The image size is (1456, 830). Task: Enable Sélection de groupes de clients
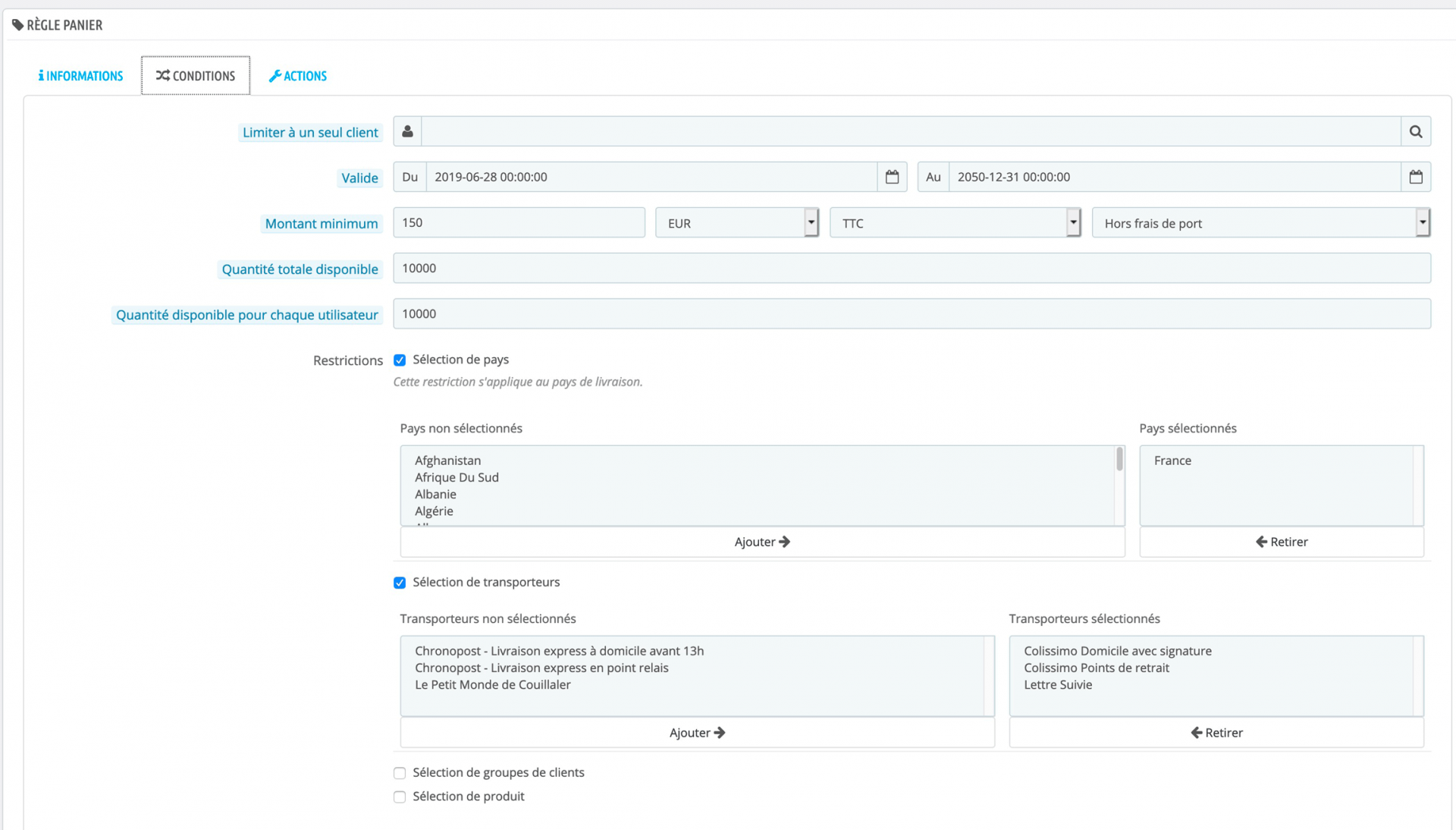click(x=400, y=773)
